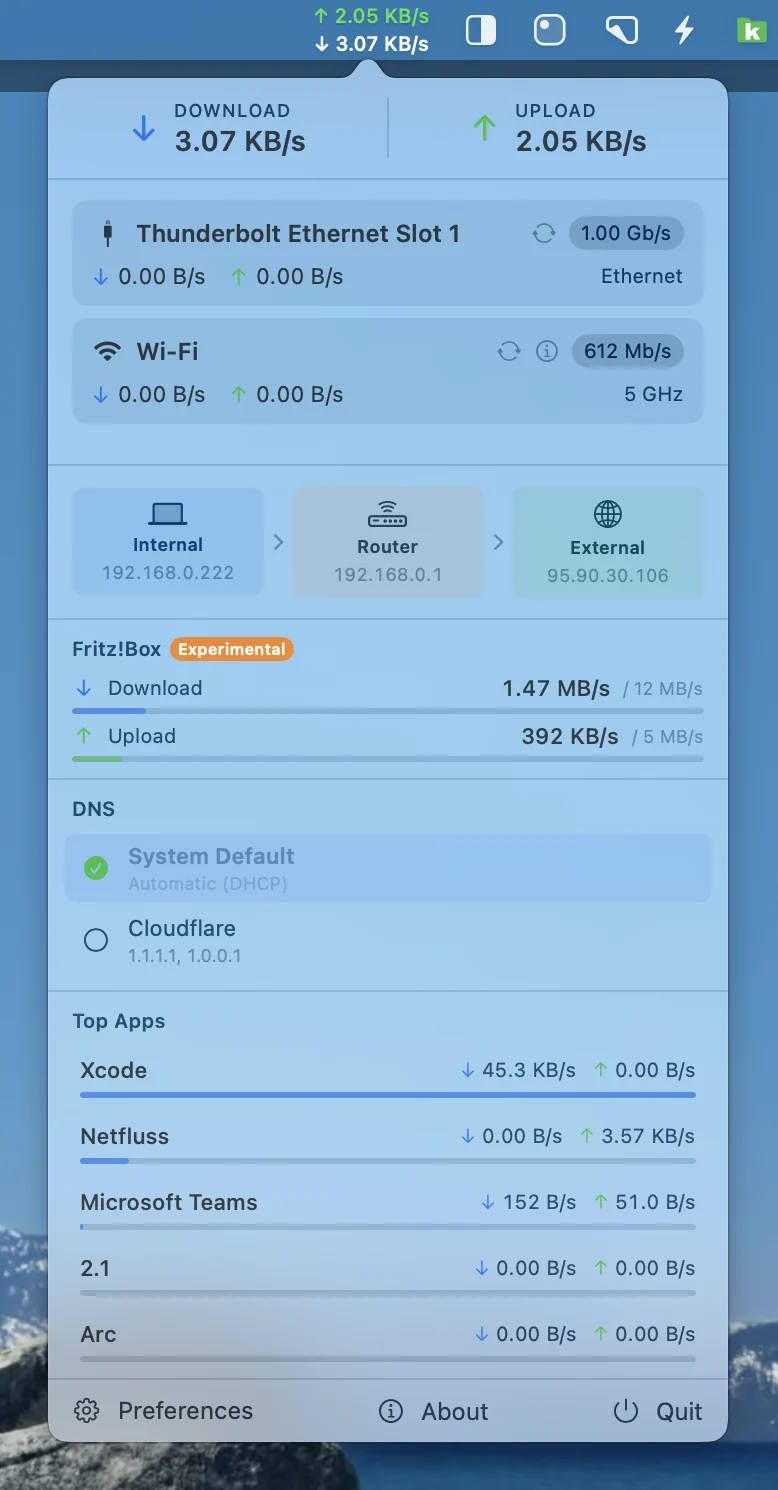This screenshot has height=1490, width=778.
Task: Click the Top Apps section heading
Action: point(119,1021)
